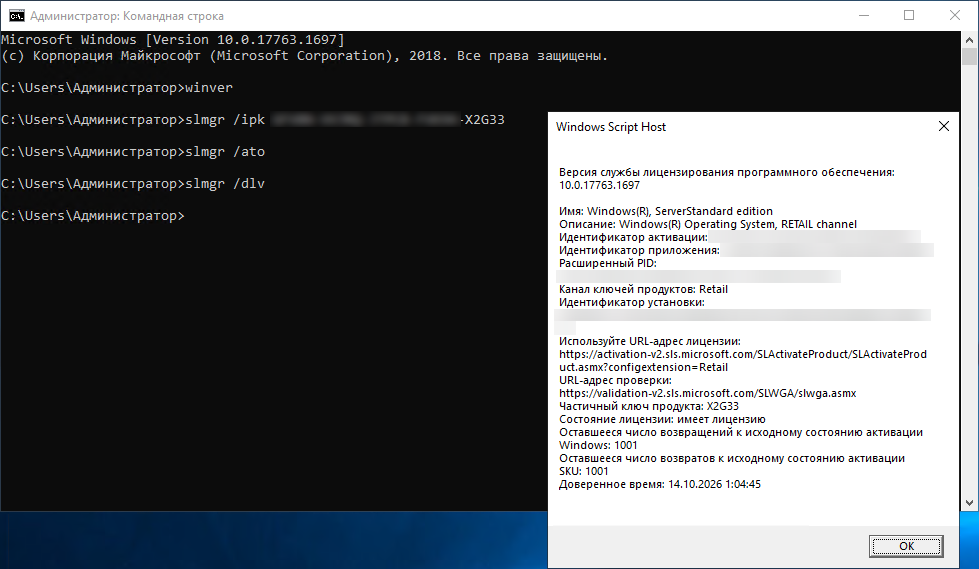The image size is (979, 569).
Task: Click the 'Состояние лицензии: имеет лицензию' line
Action: click(662, 420)
